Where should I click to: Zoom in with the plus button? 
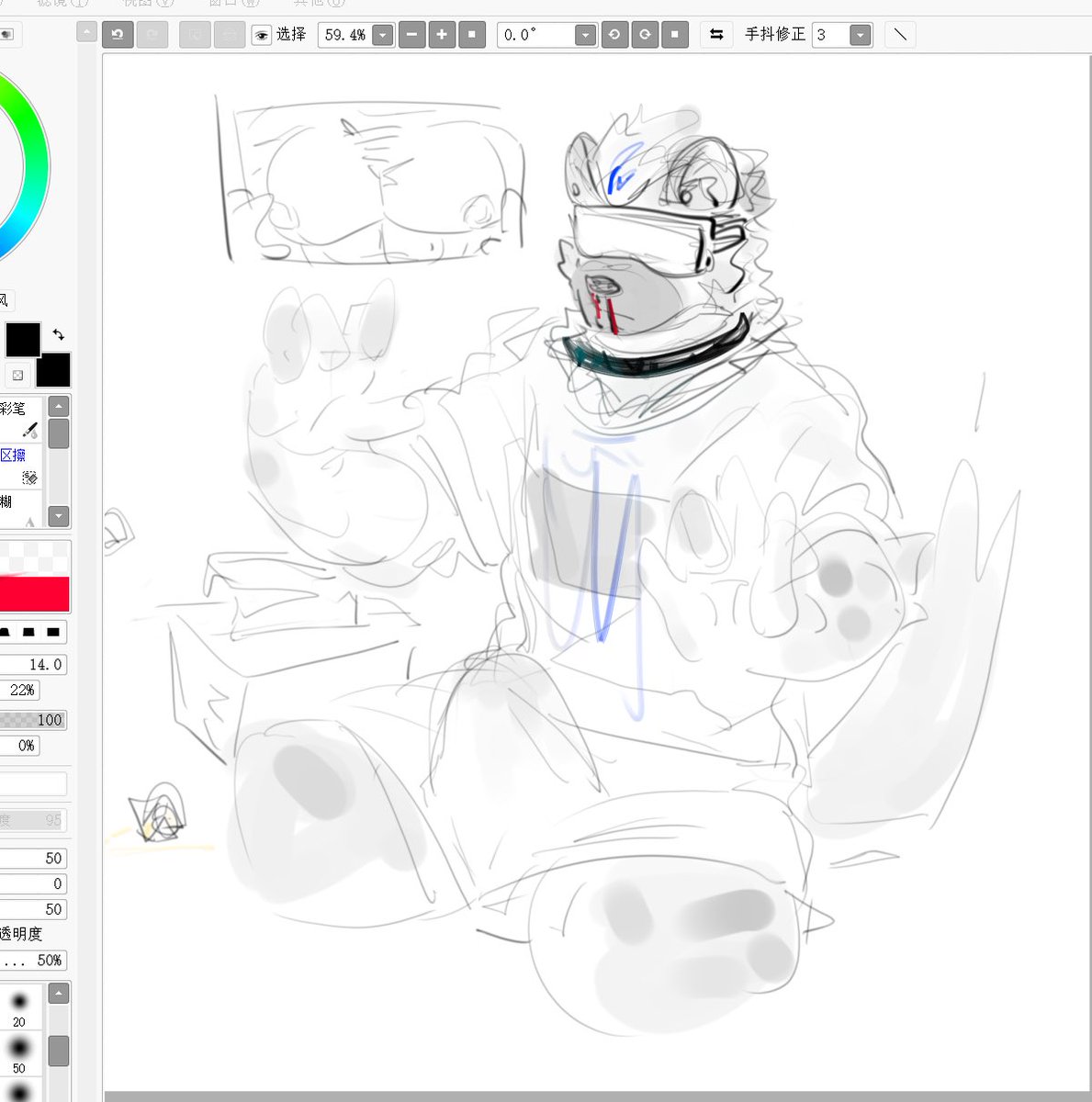pos(442,35)
